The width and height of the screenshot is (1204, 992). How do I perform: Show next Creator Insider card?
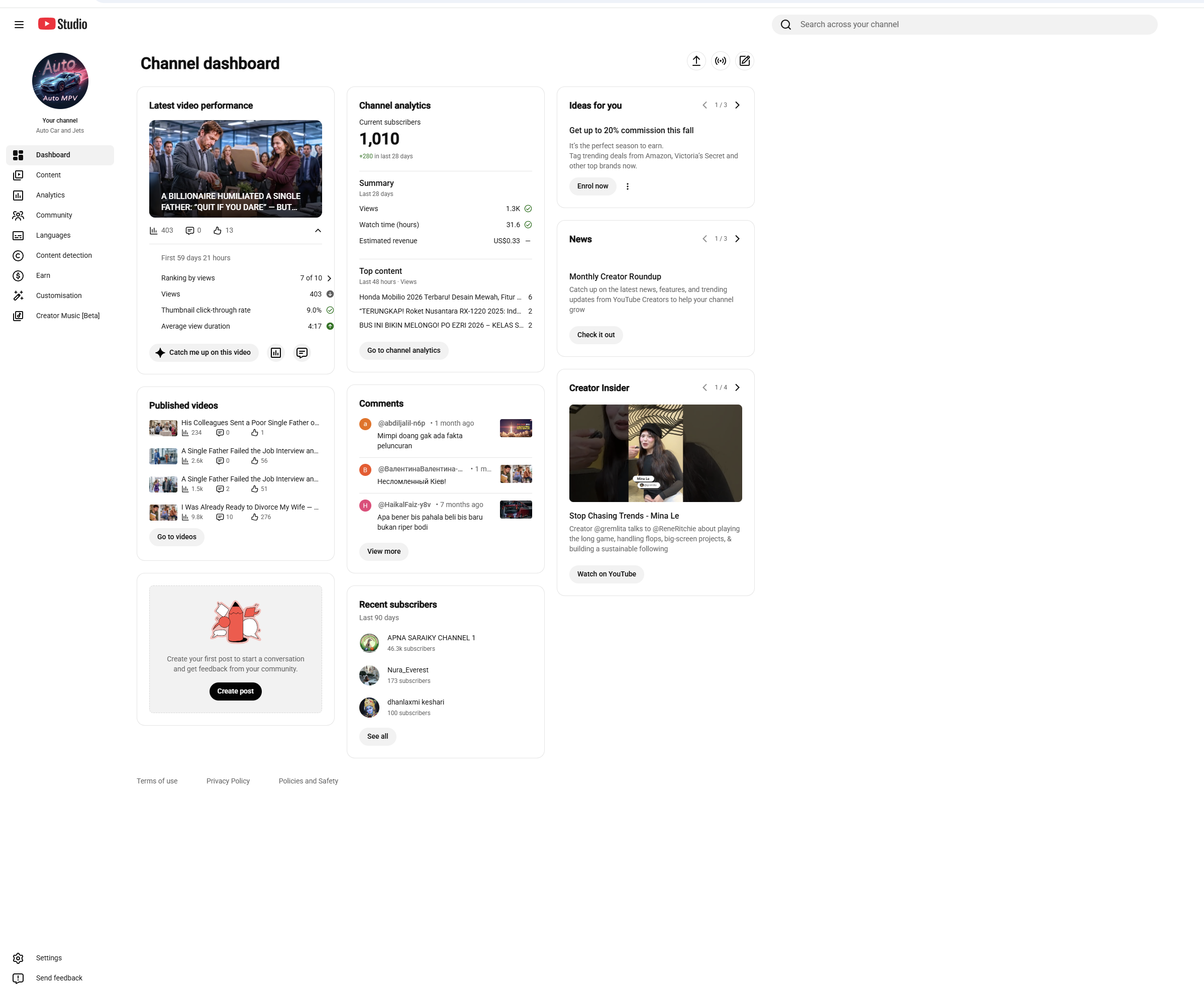point(737,387)
